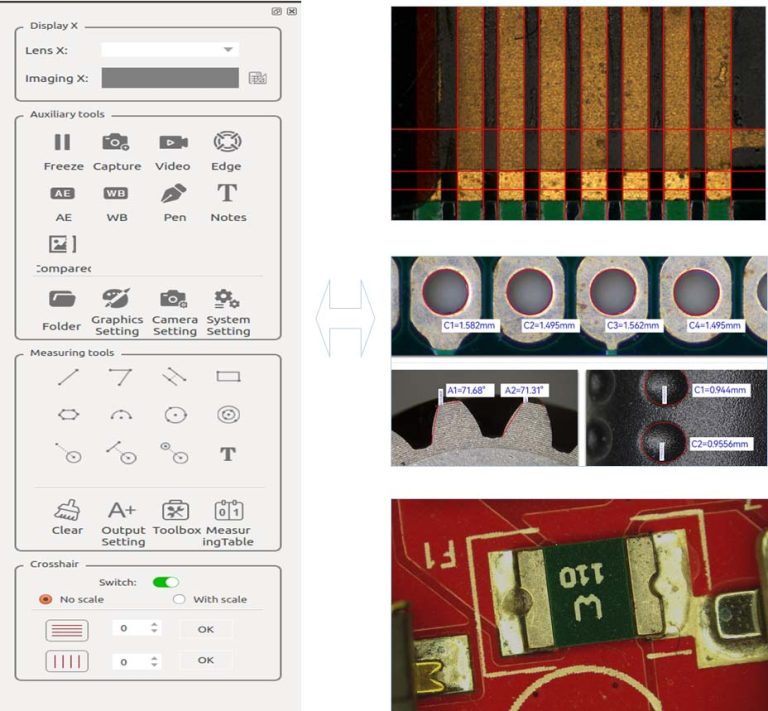Select the line measuring tool

(x=68, y=377)
